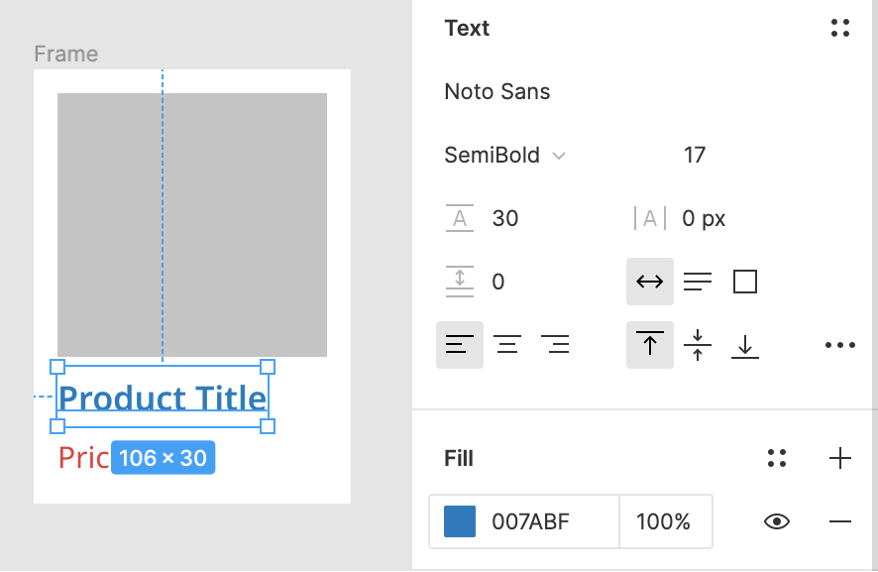Open Text section style options (four dots)

[840, 28]
